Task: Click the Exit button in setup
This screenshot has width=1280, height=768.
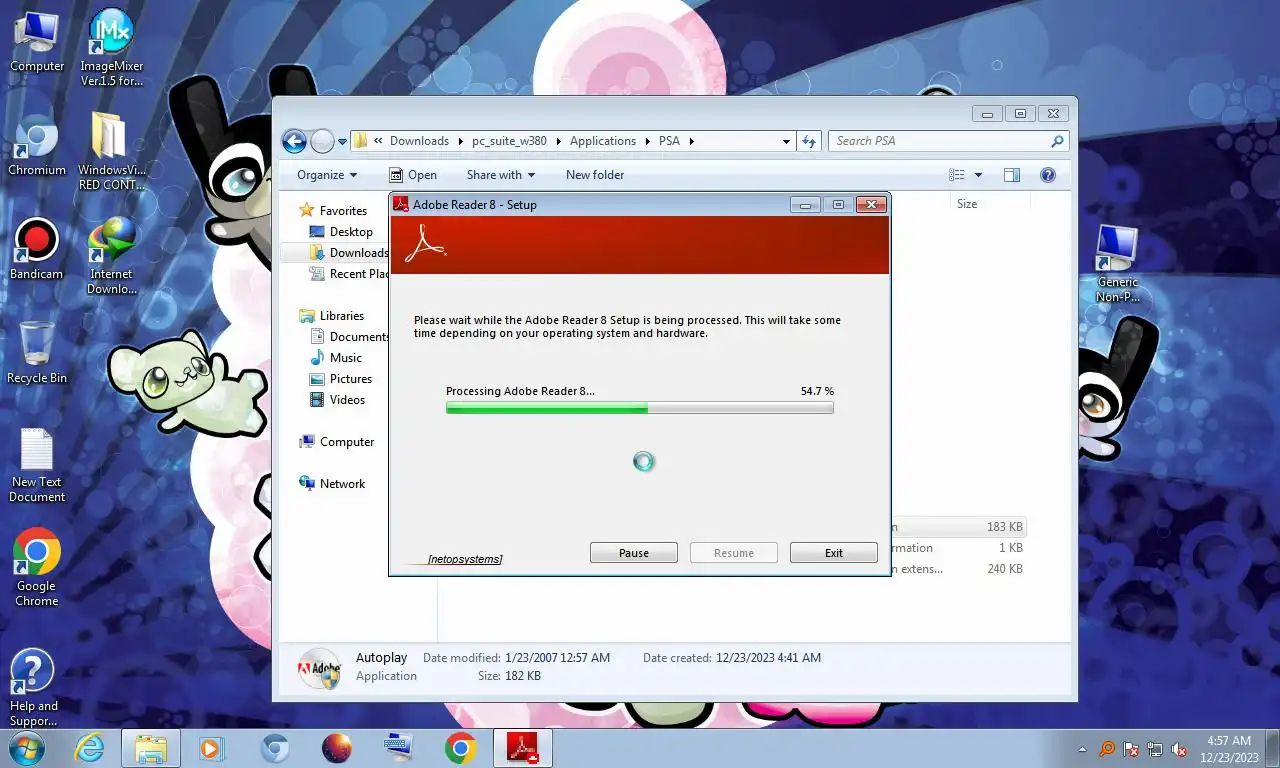Action: pos(834,553)
